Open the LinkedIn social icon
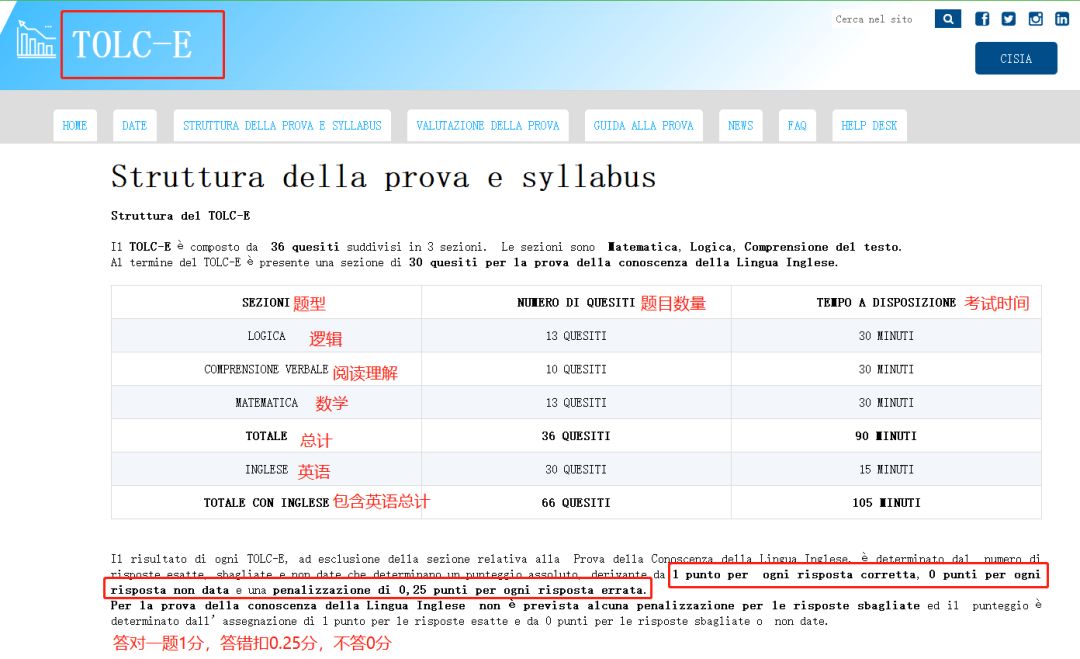 [1062, 19]
